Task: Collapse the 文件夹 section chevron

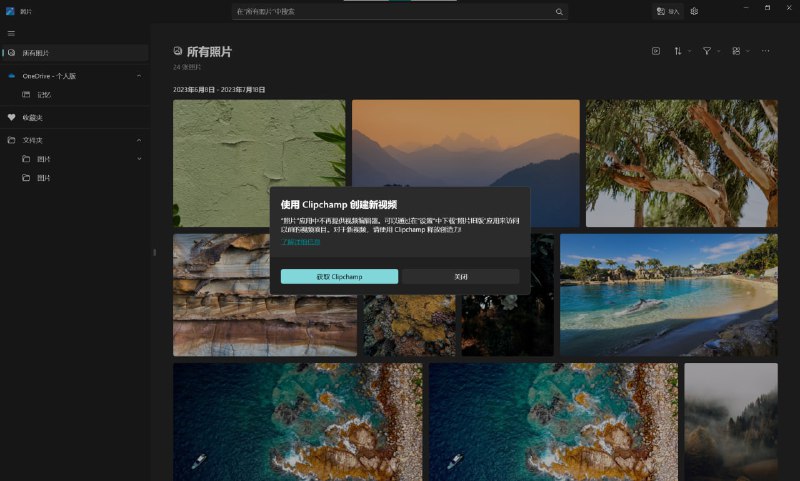Action: [139, 140]
